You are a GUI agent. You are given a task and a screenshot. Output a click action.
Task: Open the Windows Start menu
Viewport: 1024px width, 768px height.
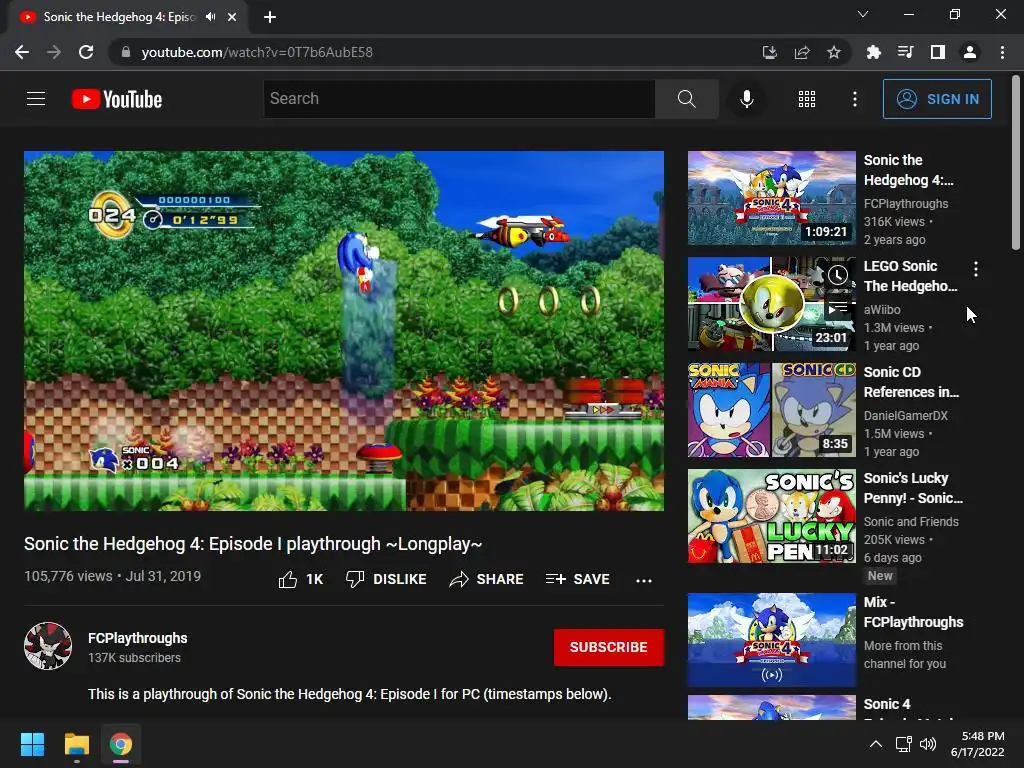pyautogui.click(x=32, y=744)
